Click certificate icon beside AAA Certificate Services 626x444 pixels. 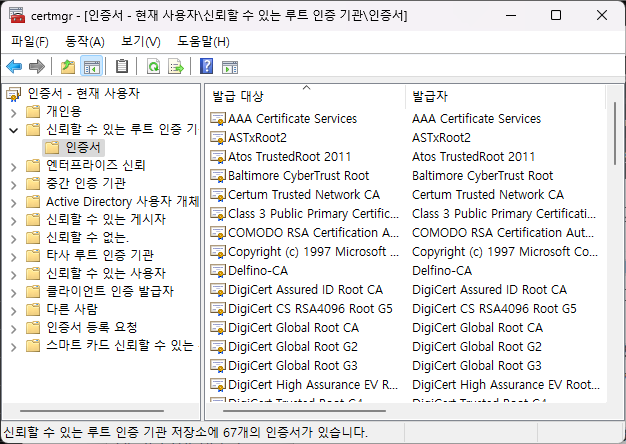point(218,119)
